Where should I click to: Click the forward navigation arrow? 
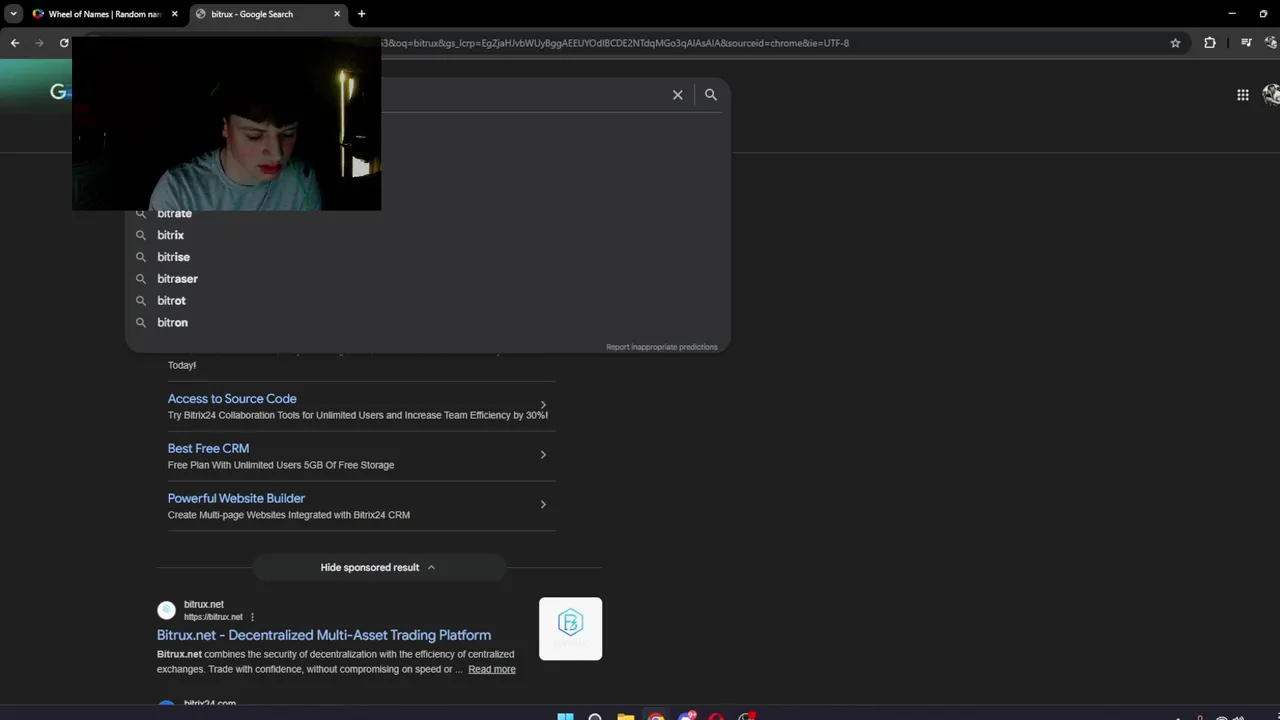(x=39, y=43)
